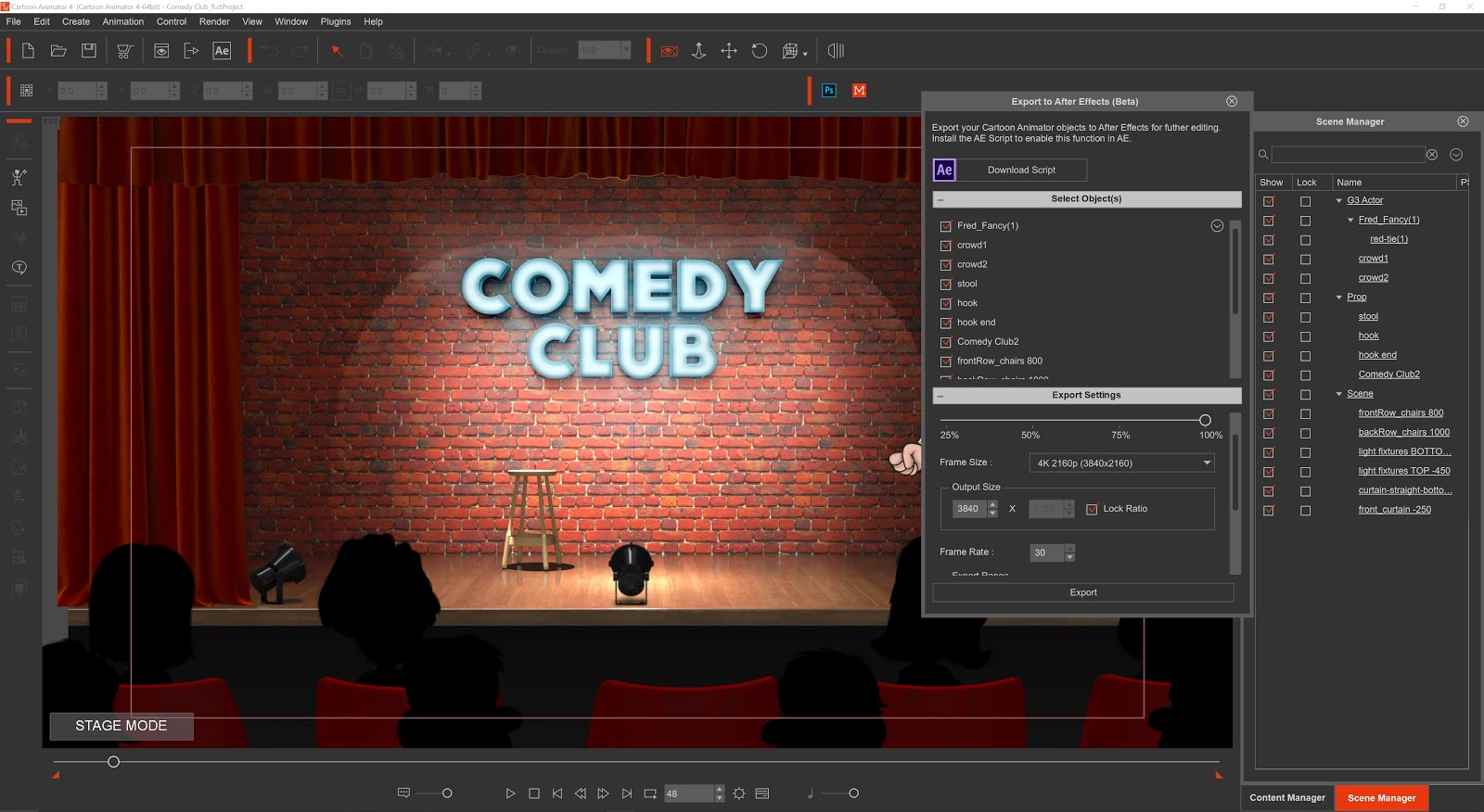Open the transform anchor grid icon

tap(27, 91)
